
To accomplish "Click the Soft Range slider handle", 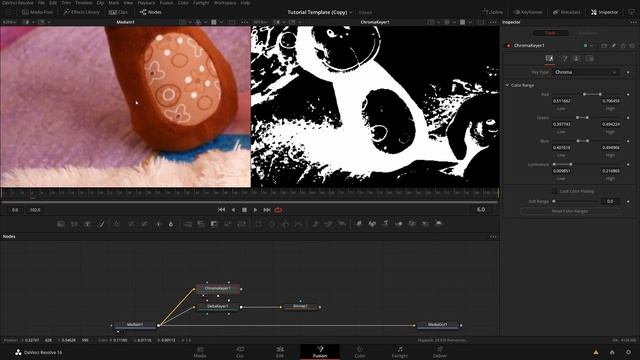I will [554, 201].
